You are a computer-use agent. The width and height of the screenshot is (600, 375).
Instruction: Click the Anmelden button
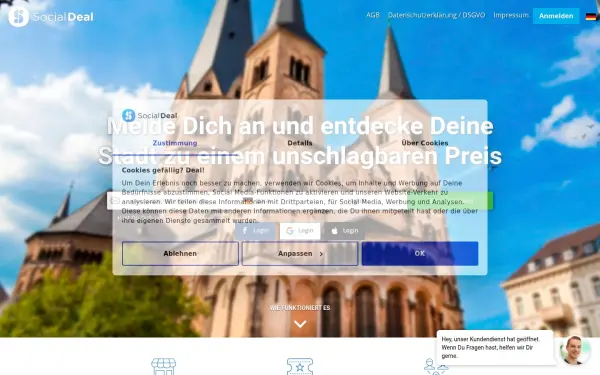556,16
